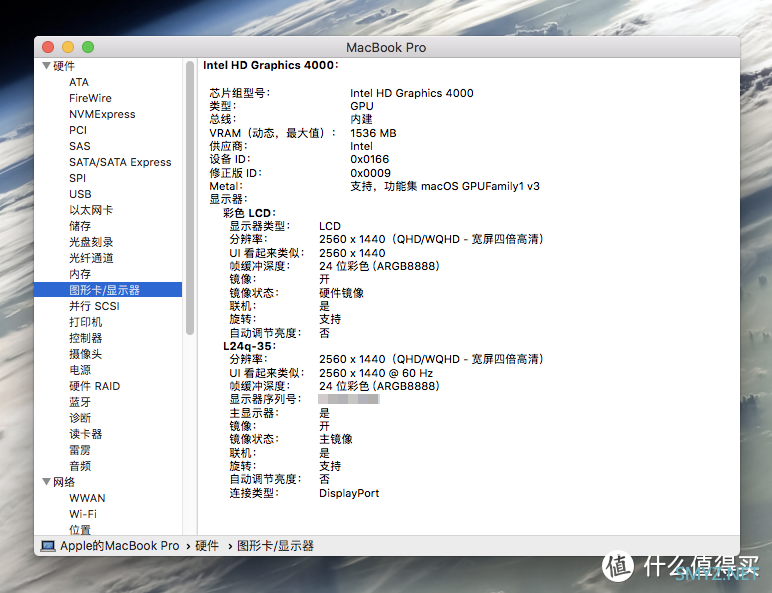Click the laptop icon in path bar
This screenshot has width=772, height=593.
pyautogui.click(x=48, y=546)
